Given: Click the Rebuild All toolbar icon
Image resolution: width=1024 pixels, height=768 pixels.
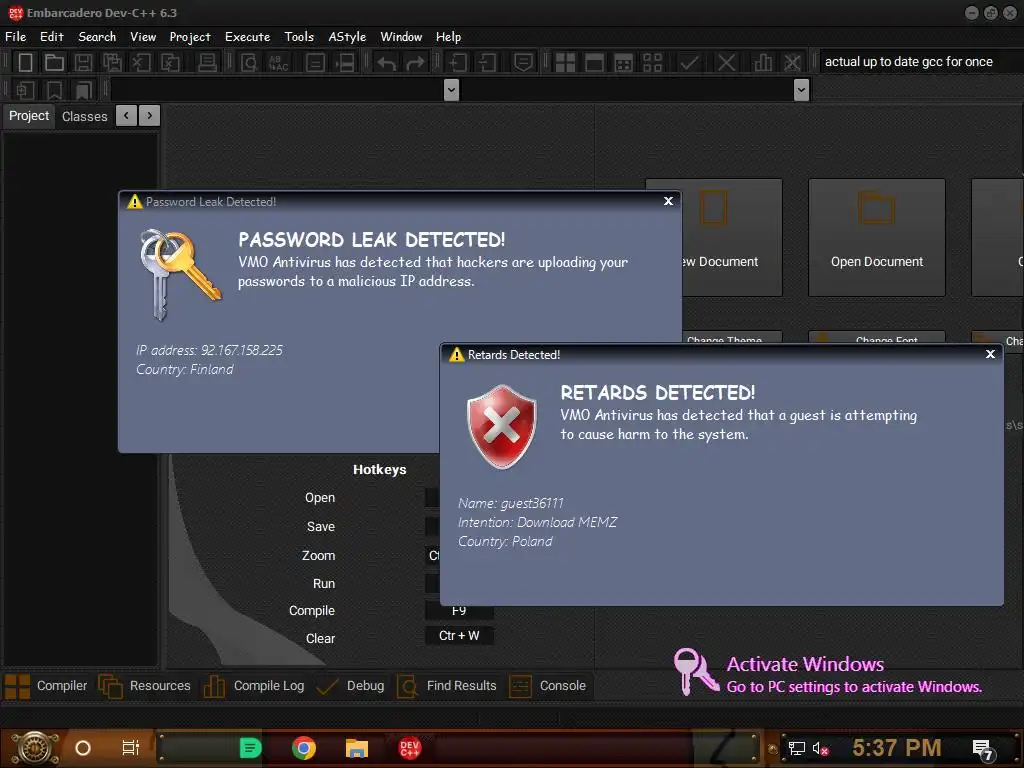Looking at the screenshot, I should [x=652, y=62].
